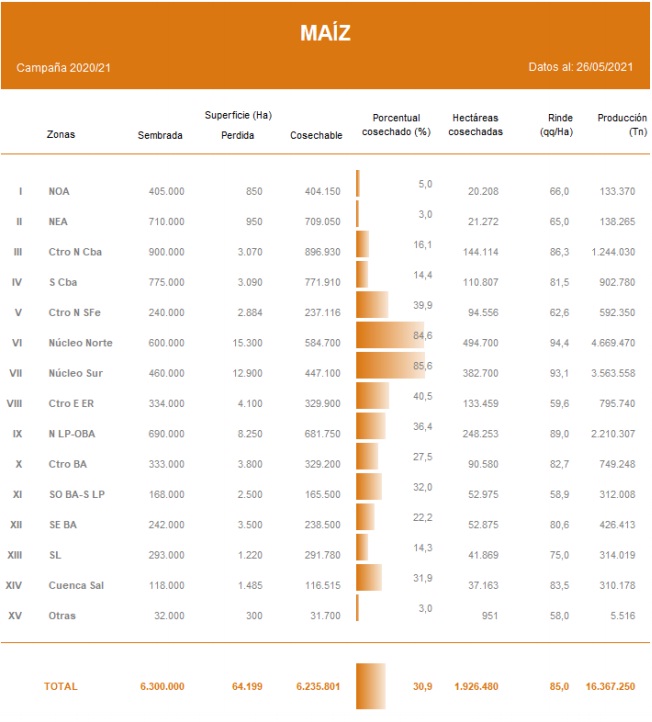Click the N LP-OBA sown area 690.000
This screenshot has width=652, height=722.
click(x=163, y=434)
